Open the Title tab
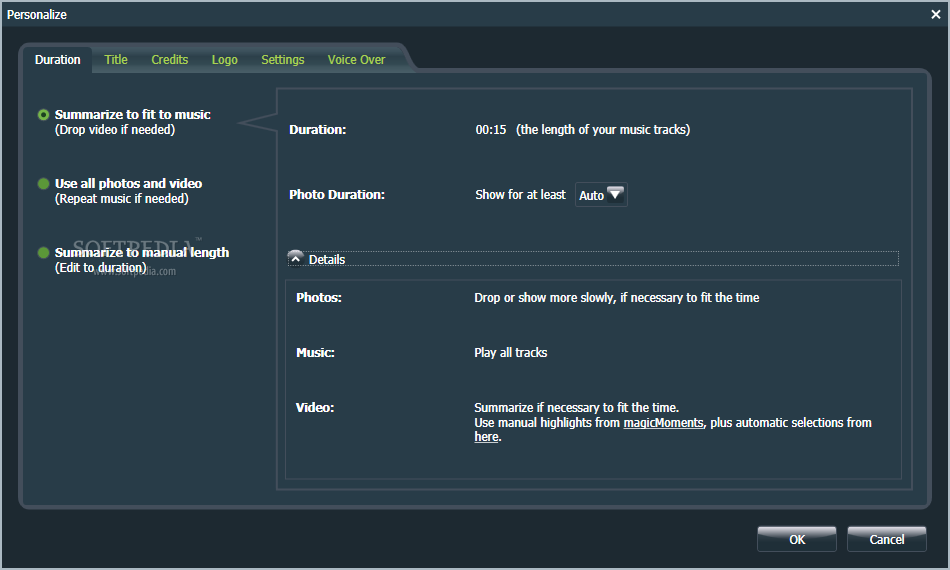Screen dimensions: 950x570 116,60
